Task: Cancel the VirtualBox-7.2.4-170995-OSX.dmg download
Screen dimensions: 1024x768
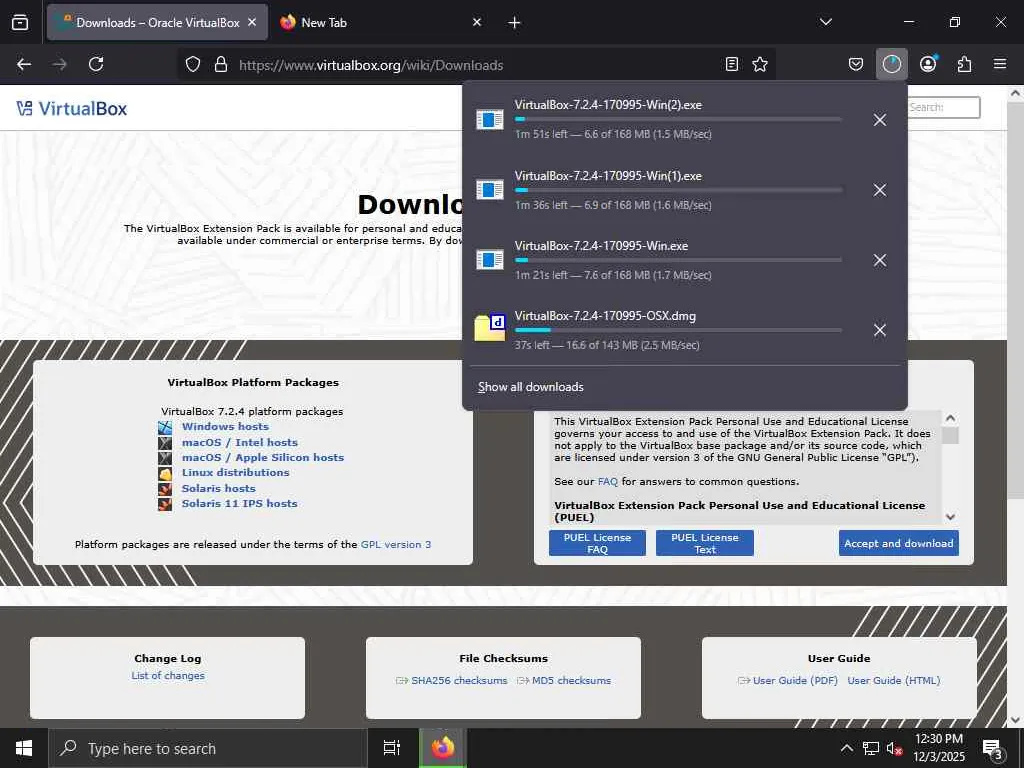Action: (880, 330)
